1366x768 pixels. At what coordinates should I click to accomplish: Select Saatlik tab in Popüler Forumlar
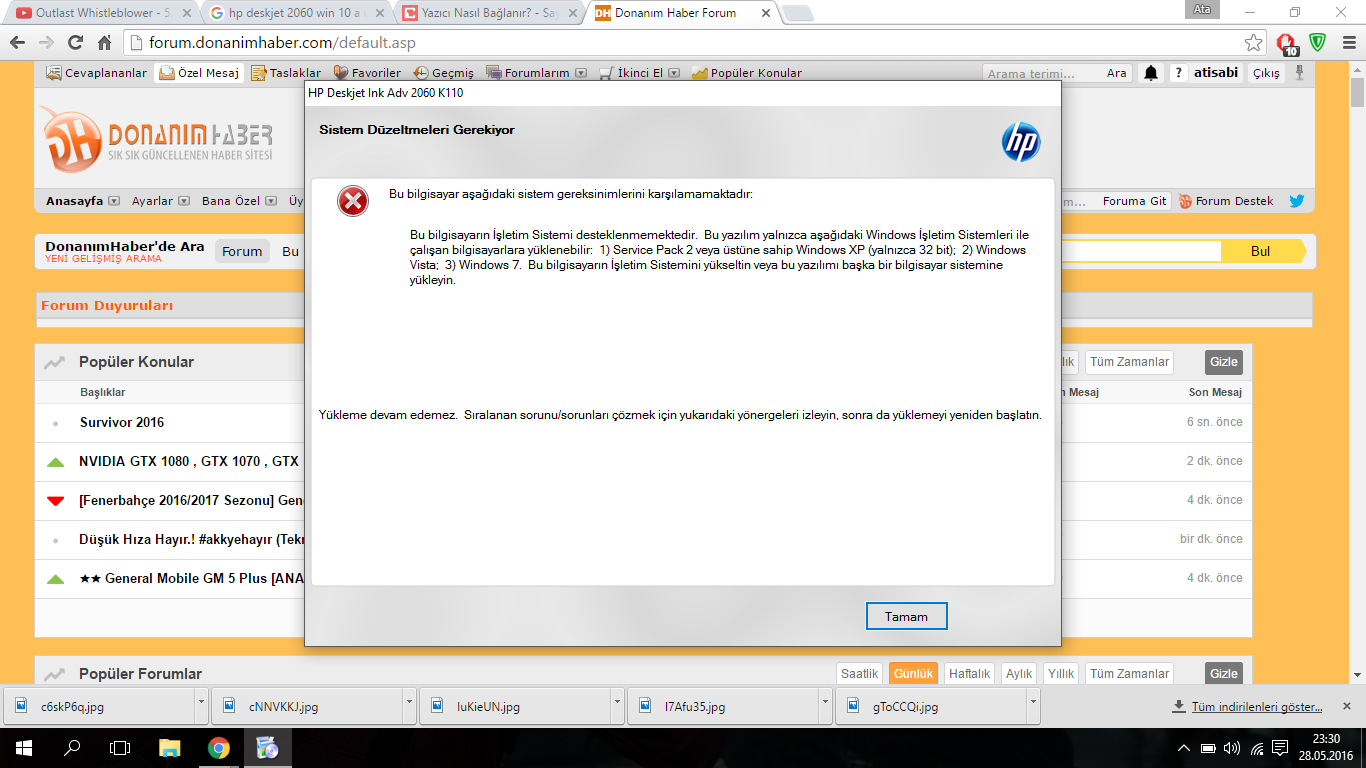click(x=859, y=674)
